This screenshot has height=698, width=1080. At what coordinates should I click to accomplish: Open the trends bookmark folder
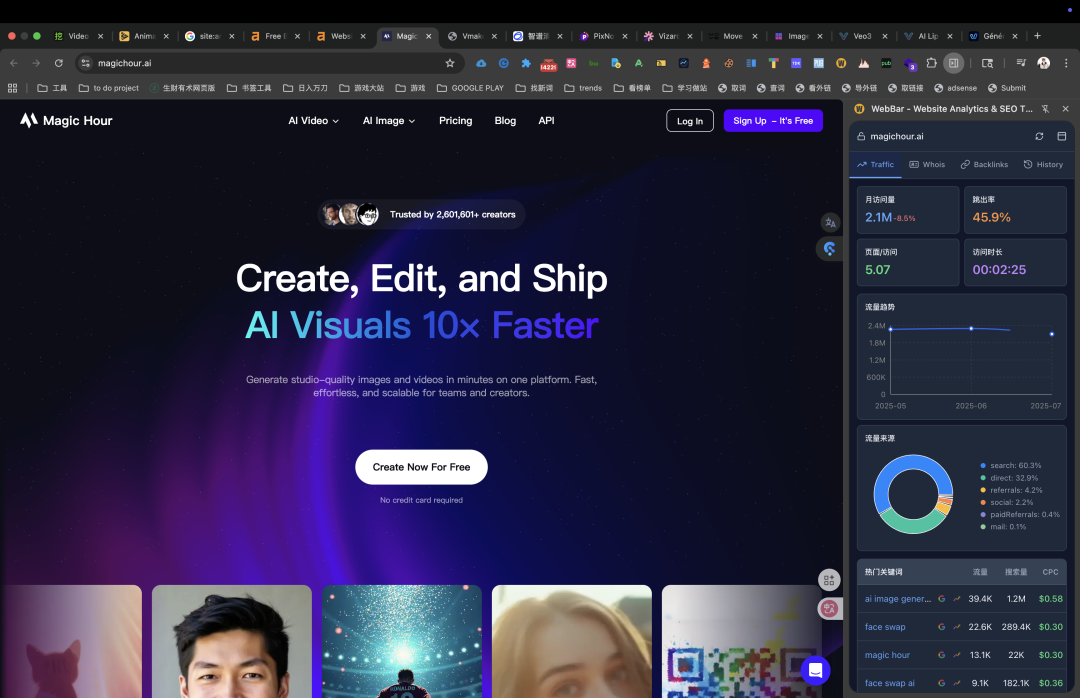coord(583,88)
